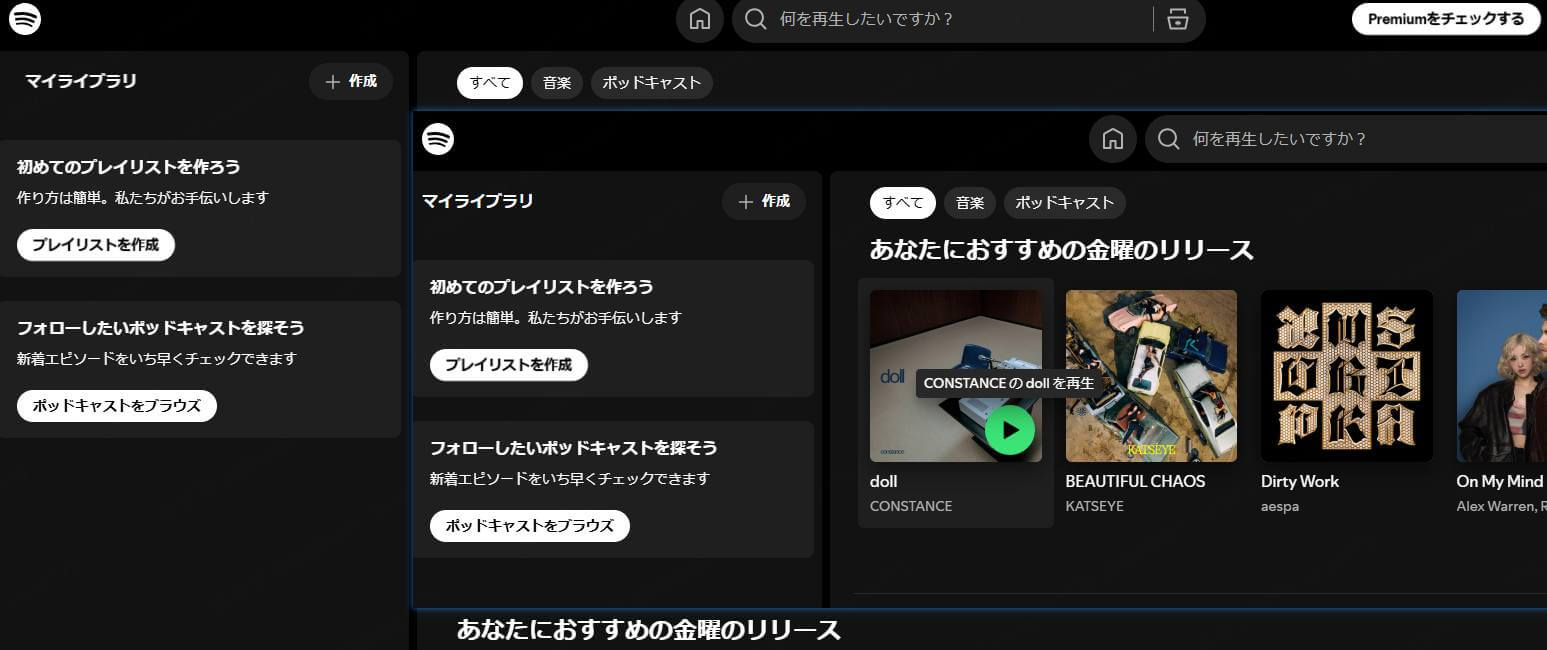Click the BEAUTIFUL CHAOS title text
Screen dimensions: 1547x650
coord(1135,482)
